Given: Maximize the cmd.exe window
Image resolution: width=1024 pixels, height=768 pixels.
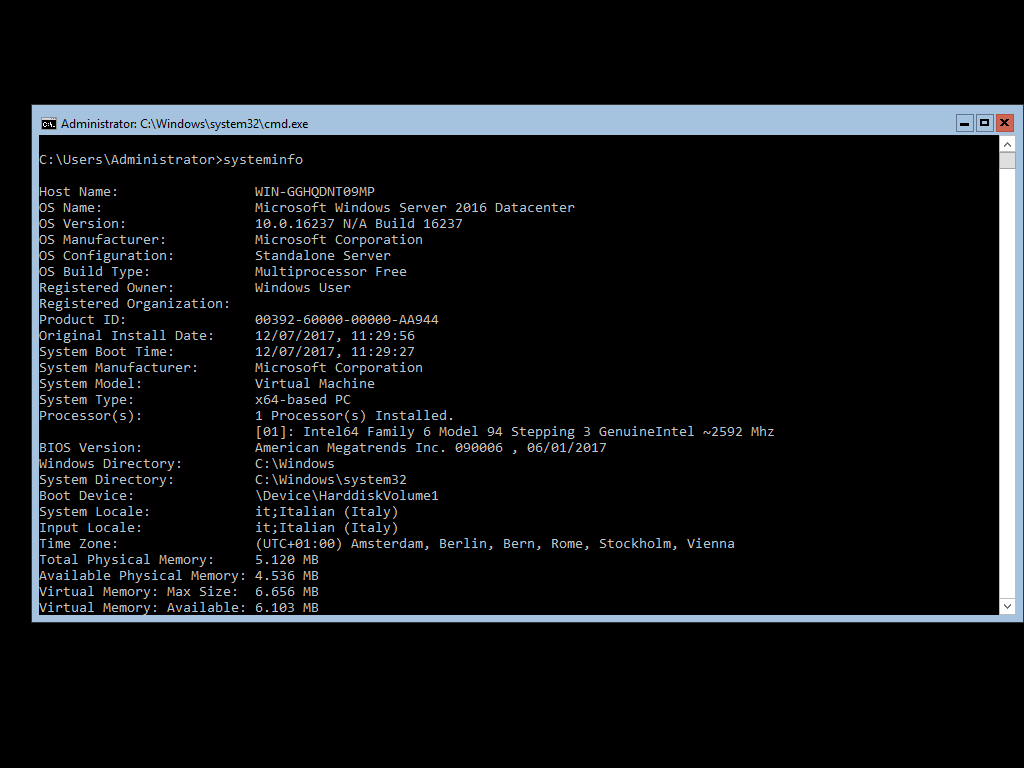Looking at the screenshot, I should click(x=984, y=123).
